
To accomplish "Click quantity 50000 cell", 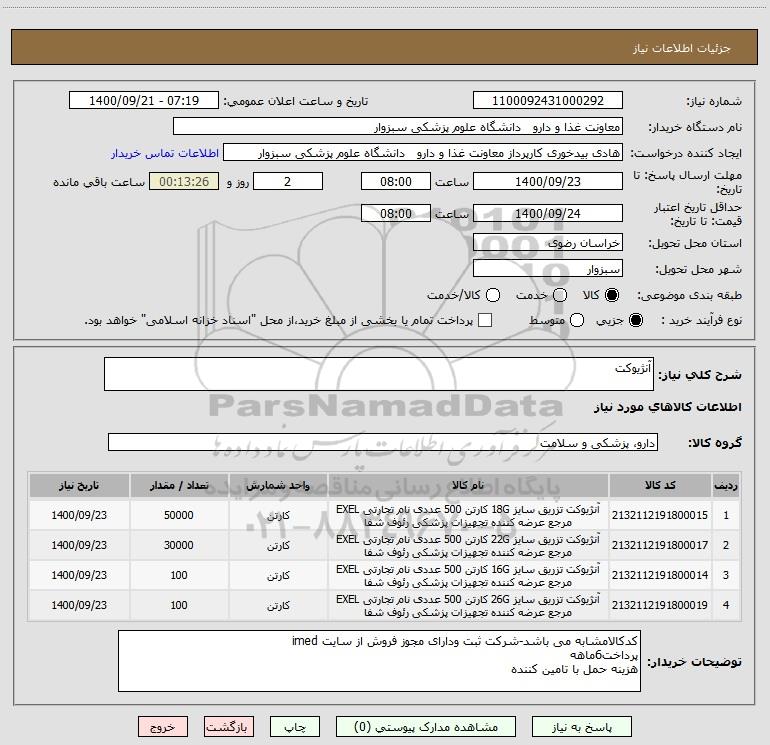I will click(x=179, y=515).
